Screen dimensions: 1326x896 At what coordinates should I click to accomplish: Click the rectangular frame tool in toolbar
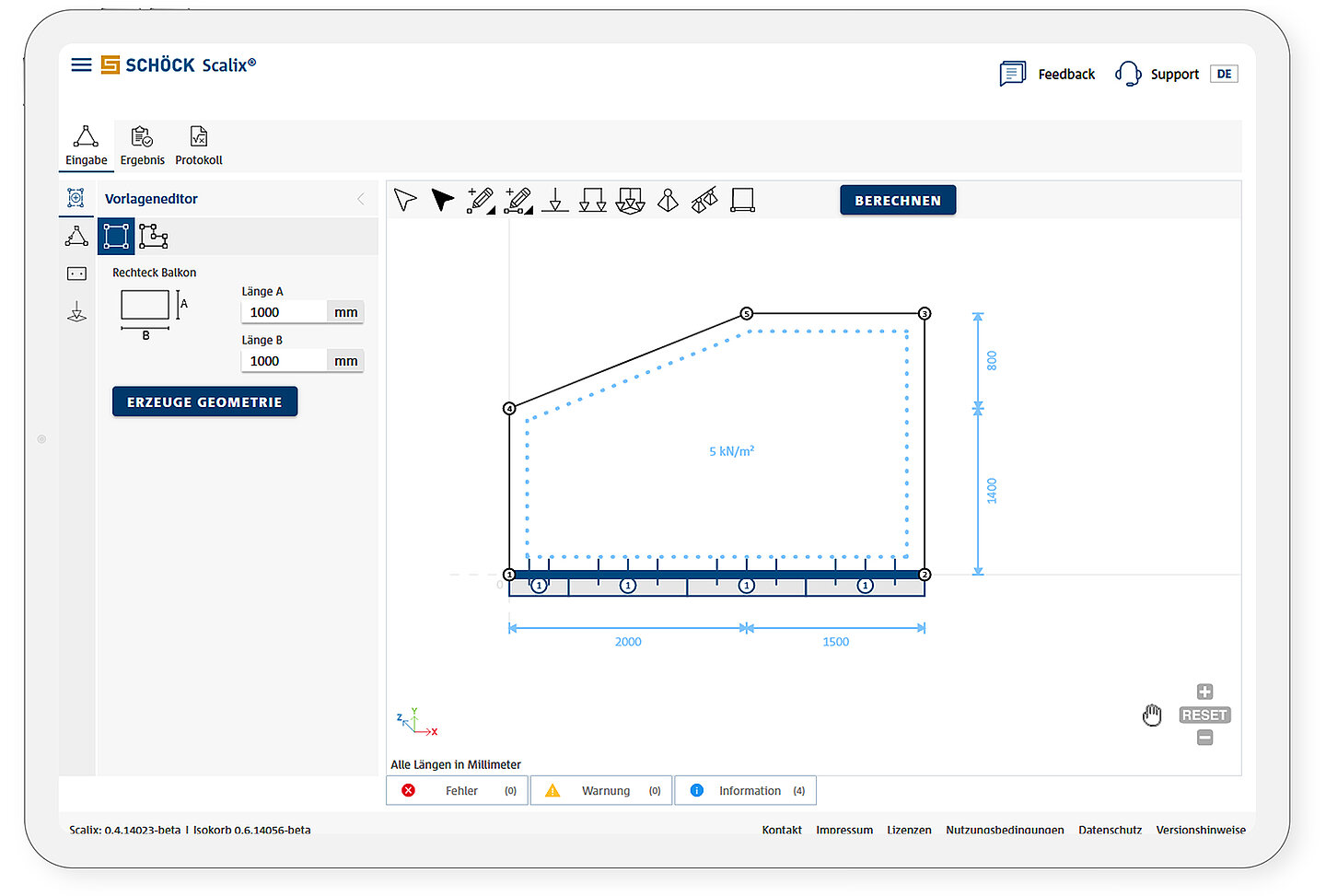point(742,200)
